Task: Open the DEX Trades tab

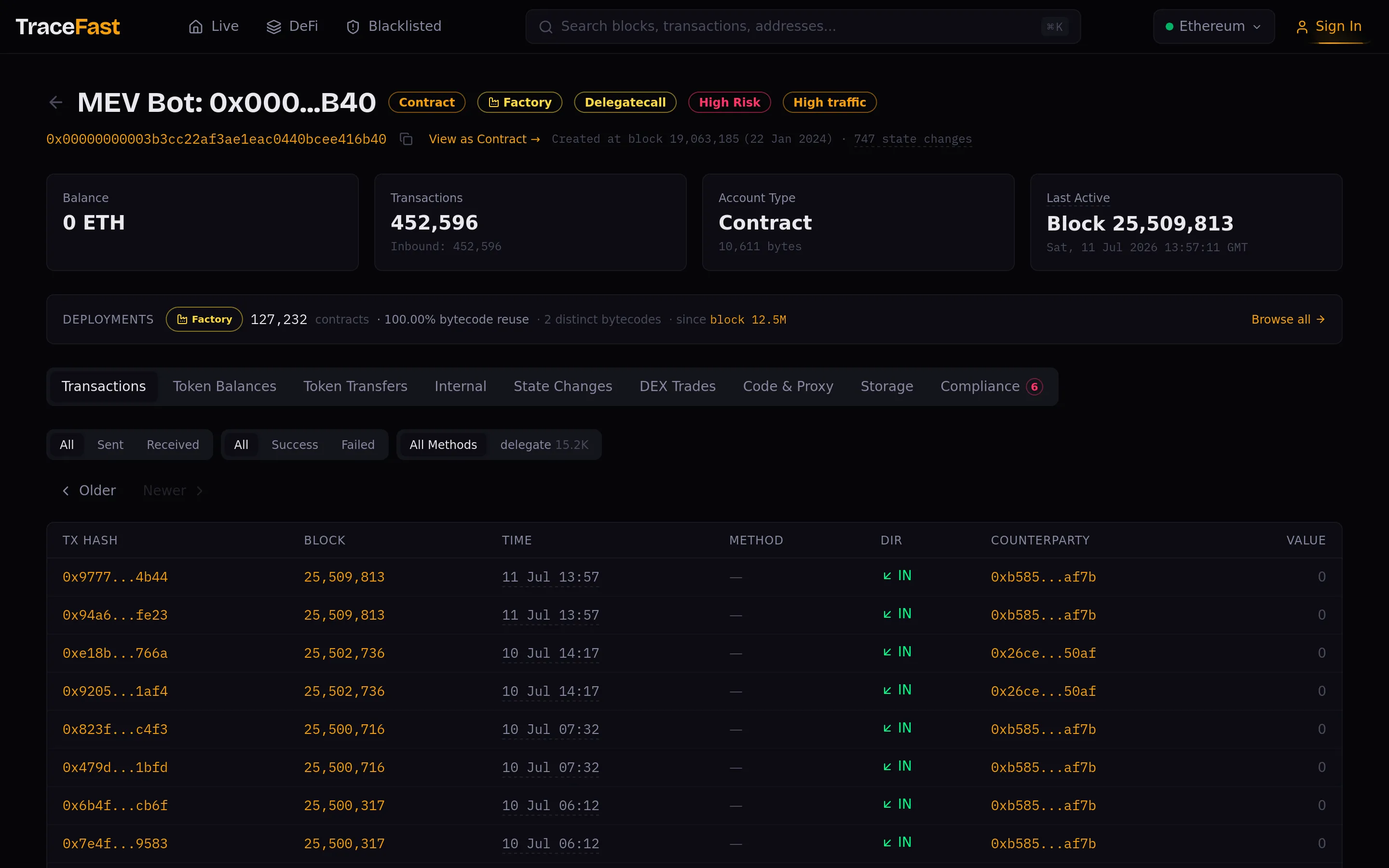Action: point(677,386)
